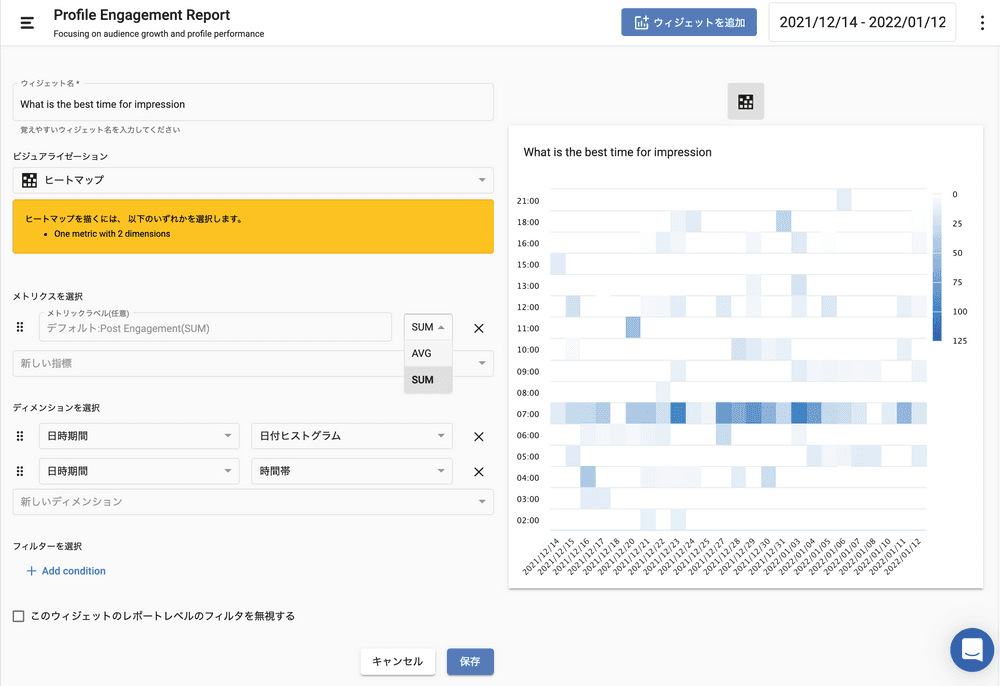Open the 日付ヒストグラム dropdown
Viewport: 1000px width, 686px height.
tap(351, 437)
